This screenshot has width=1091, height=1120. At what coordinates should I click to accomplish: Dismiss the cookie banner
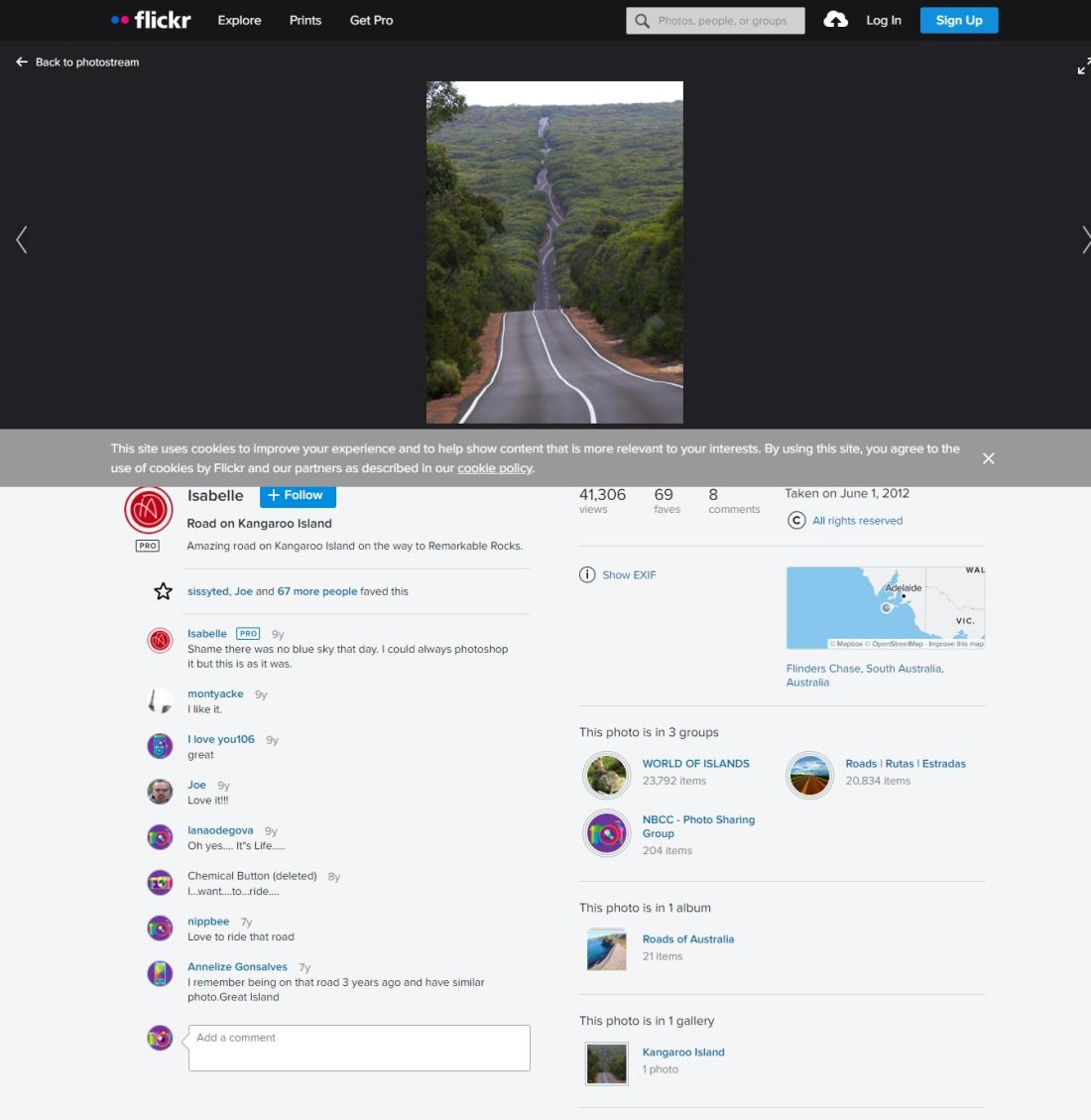pyautogui.click(x=988, y=458)
